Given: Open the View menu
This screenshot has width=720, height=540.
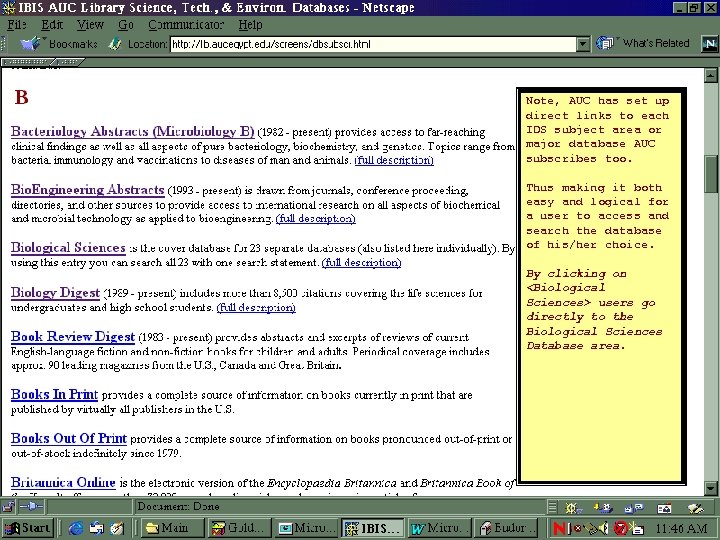Looking at the screenshot, I should click(90, 25).
